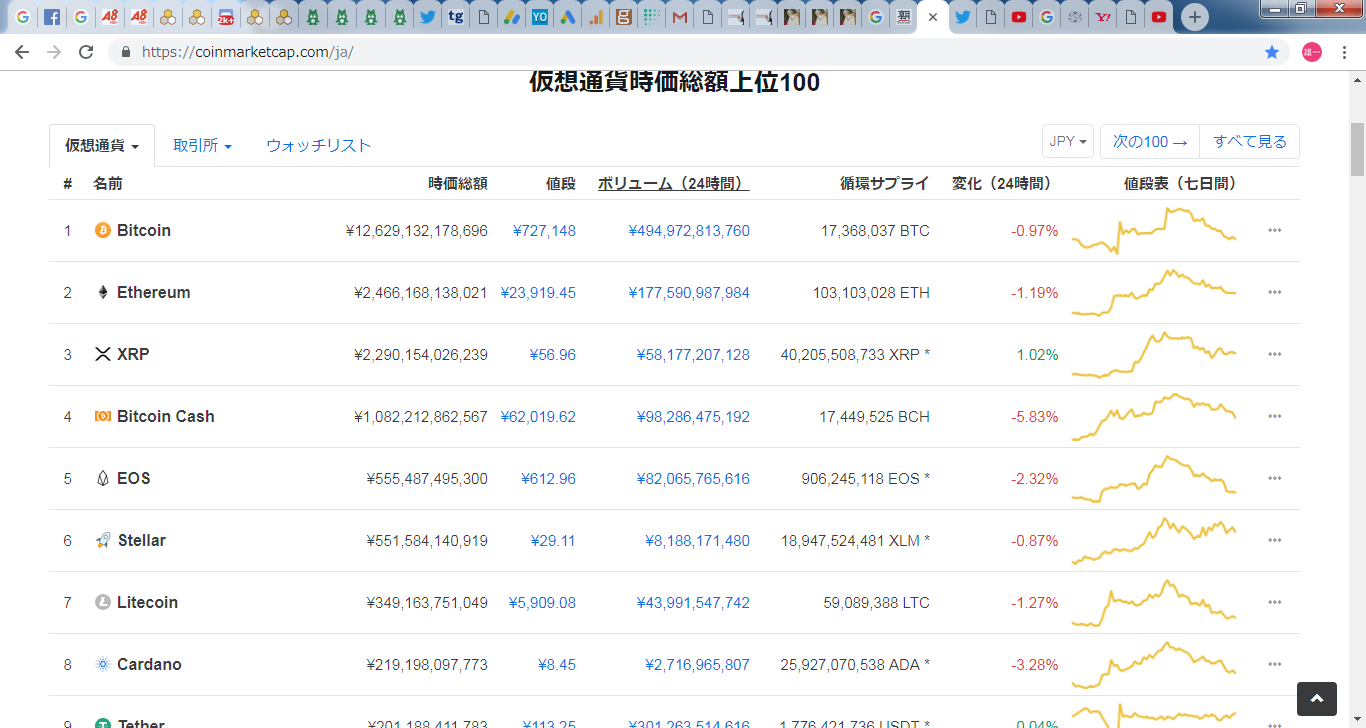Screen dimensions: 1366x728
Task: Click the Litecoin logo icon
Action: (x=102, y=602)
